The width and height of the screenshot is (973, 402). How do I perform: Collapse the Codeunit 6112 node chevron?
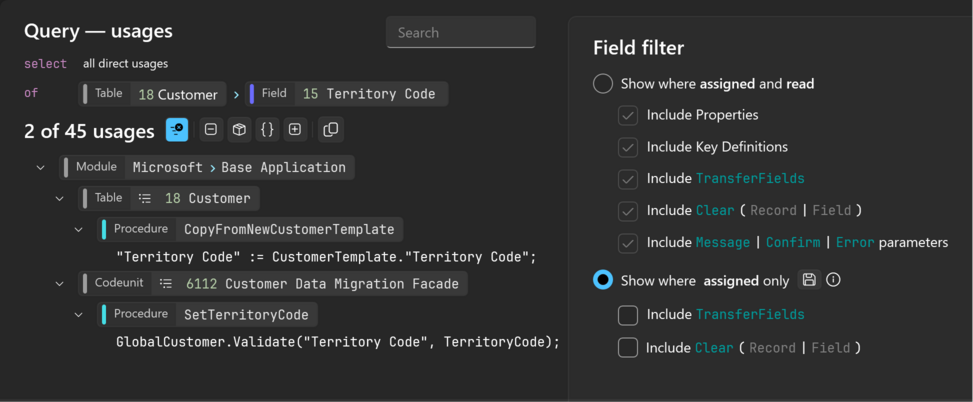tap(60, 284)
